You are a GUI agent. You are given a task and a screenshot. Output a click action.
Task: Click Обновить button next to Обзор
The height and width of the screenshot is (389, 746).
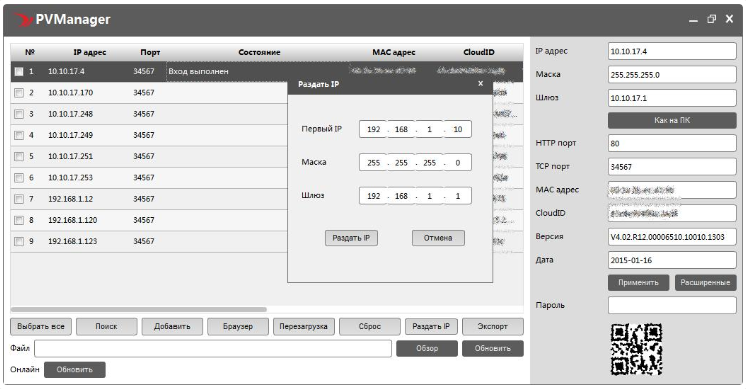pyautogui.click(x=493, y=349)
